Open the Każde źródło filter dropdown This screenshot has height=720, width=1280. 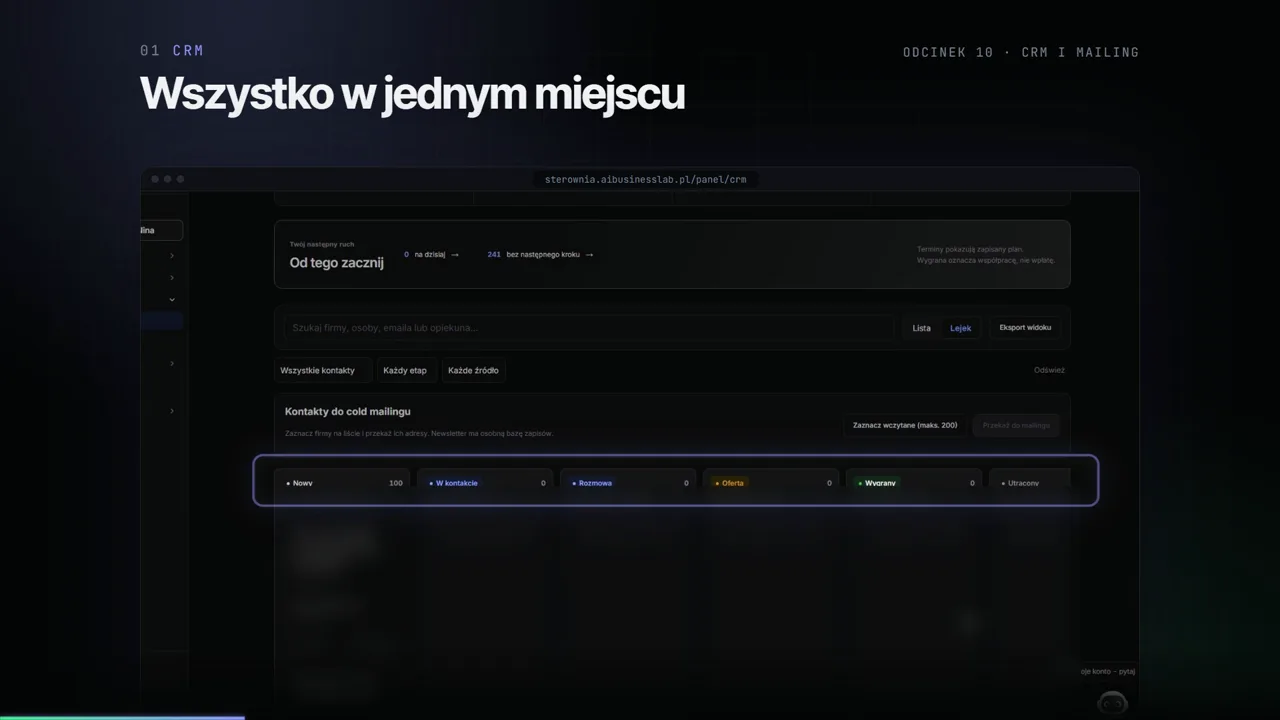473,370
